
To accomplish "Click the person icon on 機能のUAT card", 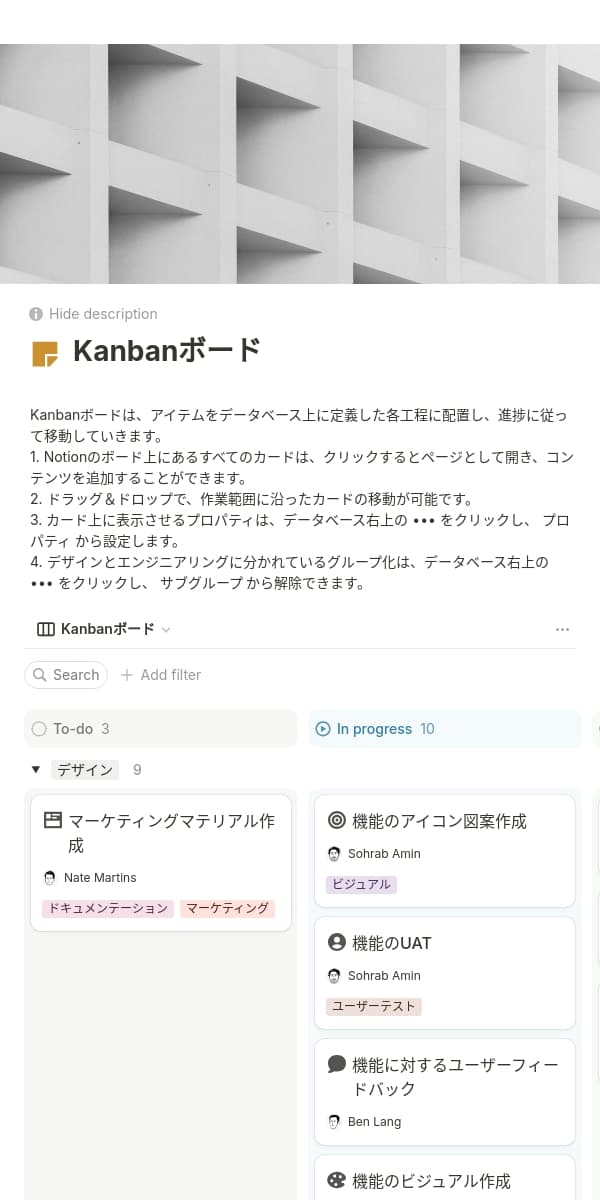I will click(x=337, y=943).
